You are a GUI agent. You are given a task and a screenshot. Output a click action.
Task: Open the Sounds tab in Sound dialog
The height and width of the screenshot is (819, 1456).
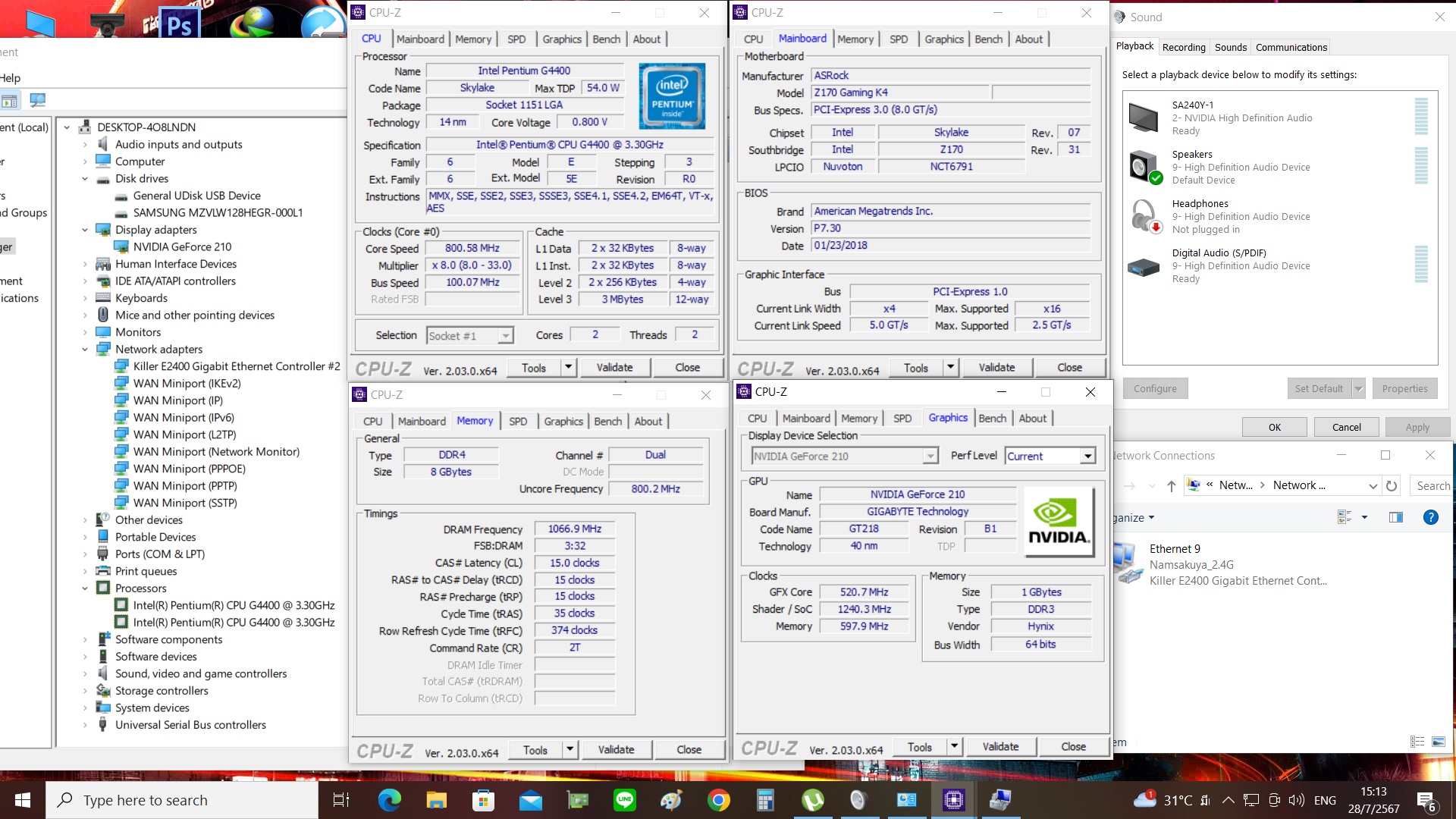coord(1230,47)
